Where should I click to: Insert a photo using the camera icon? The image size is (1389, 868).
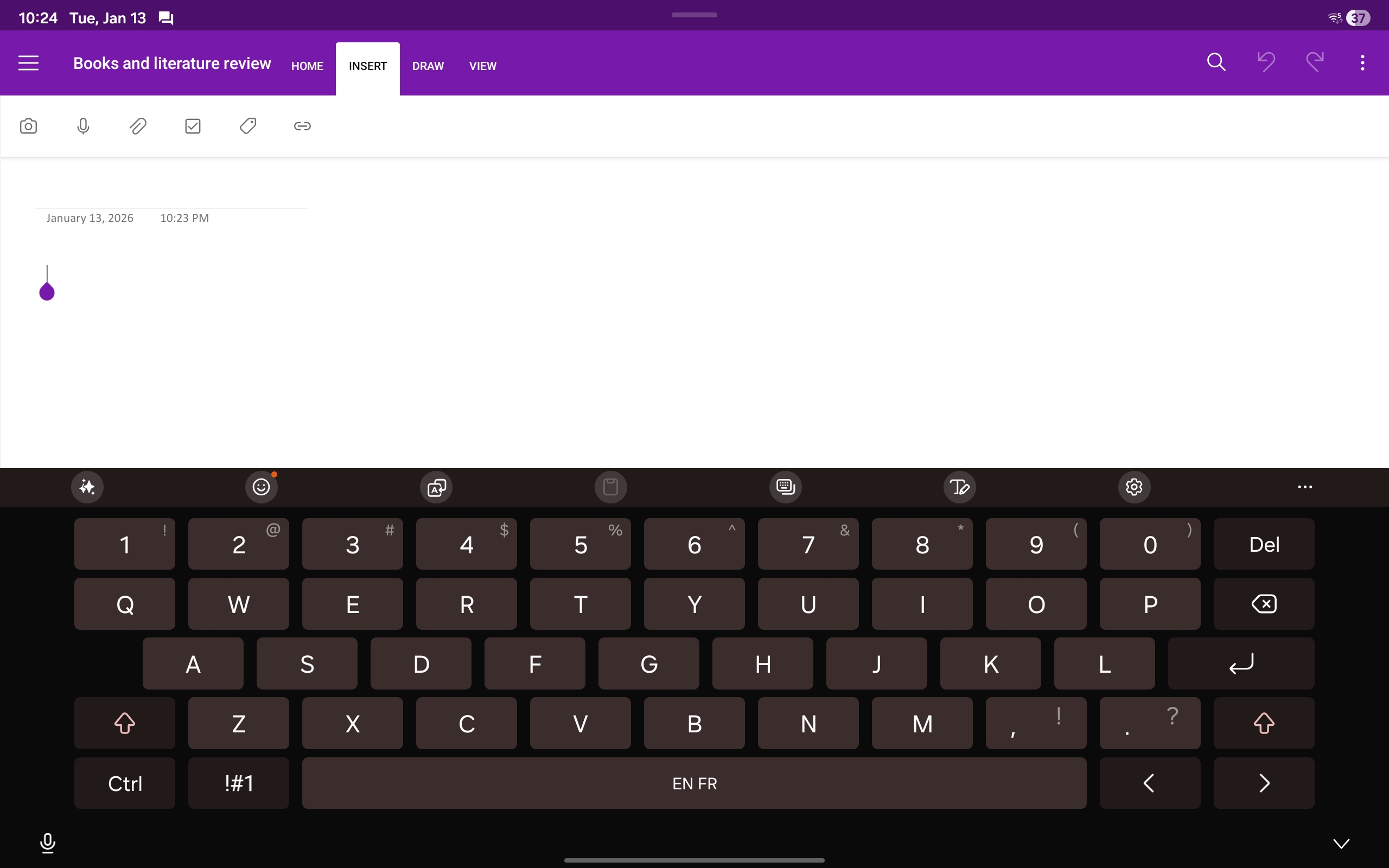point(29,126)
